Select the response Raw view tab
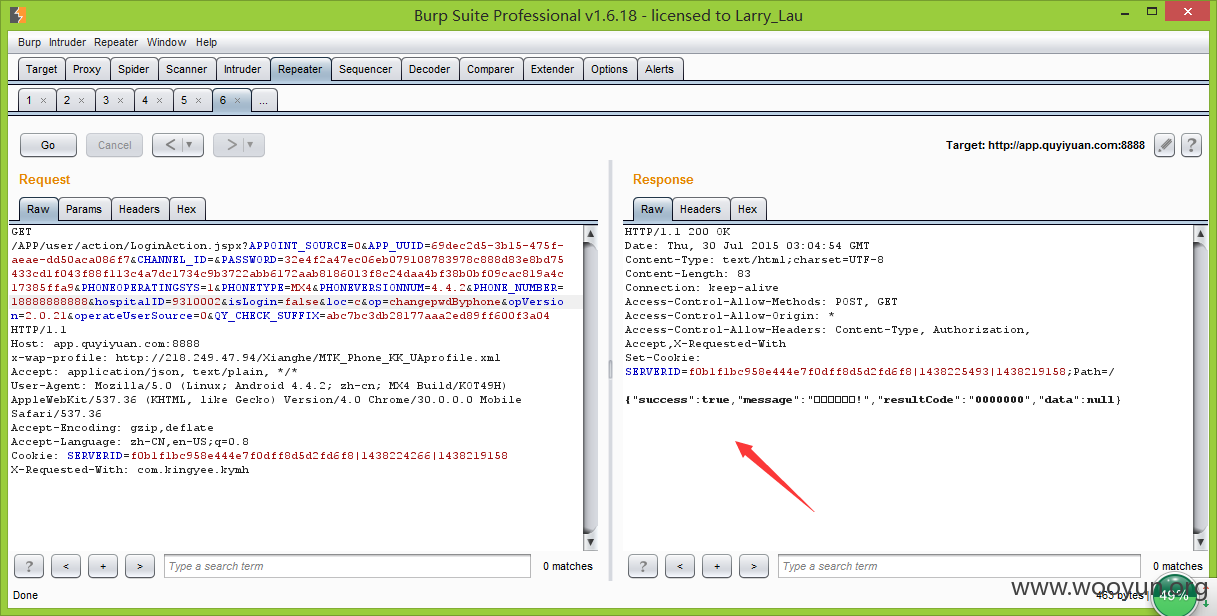Screen dimensions: 1217x616 click(652, 209)
